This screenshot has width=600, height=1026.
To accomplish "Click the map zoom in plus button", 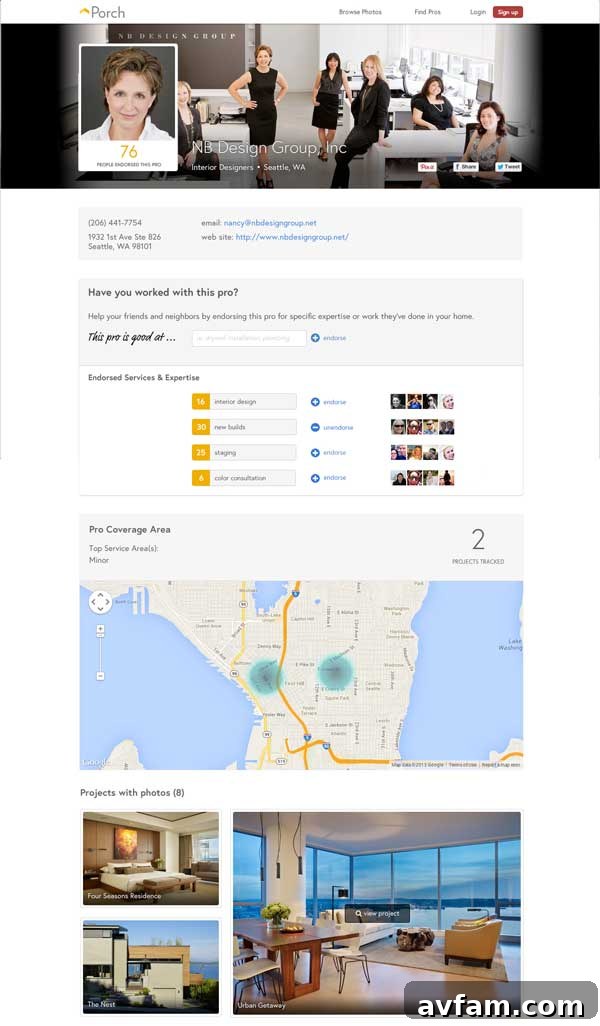I will pyautogui.click(x=100, y=629).
